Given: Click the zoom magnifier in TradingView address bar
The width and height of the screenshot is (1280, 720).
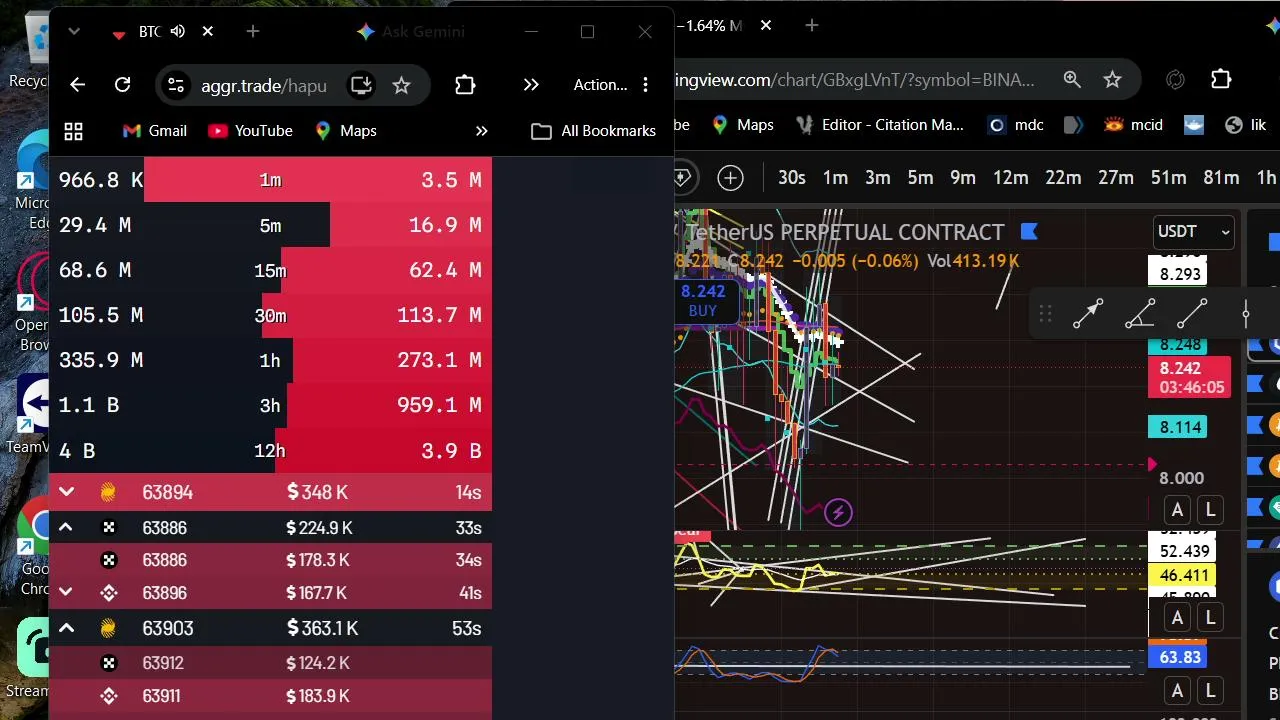Looking at the screenshot, I should pyautogui.click(x=1072, y=80).
